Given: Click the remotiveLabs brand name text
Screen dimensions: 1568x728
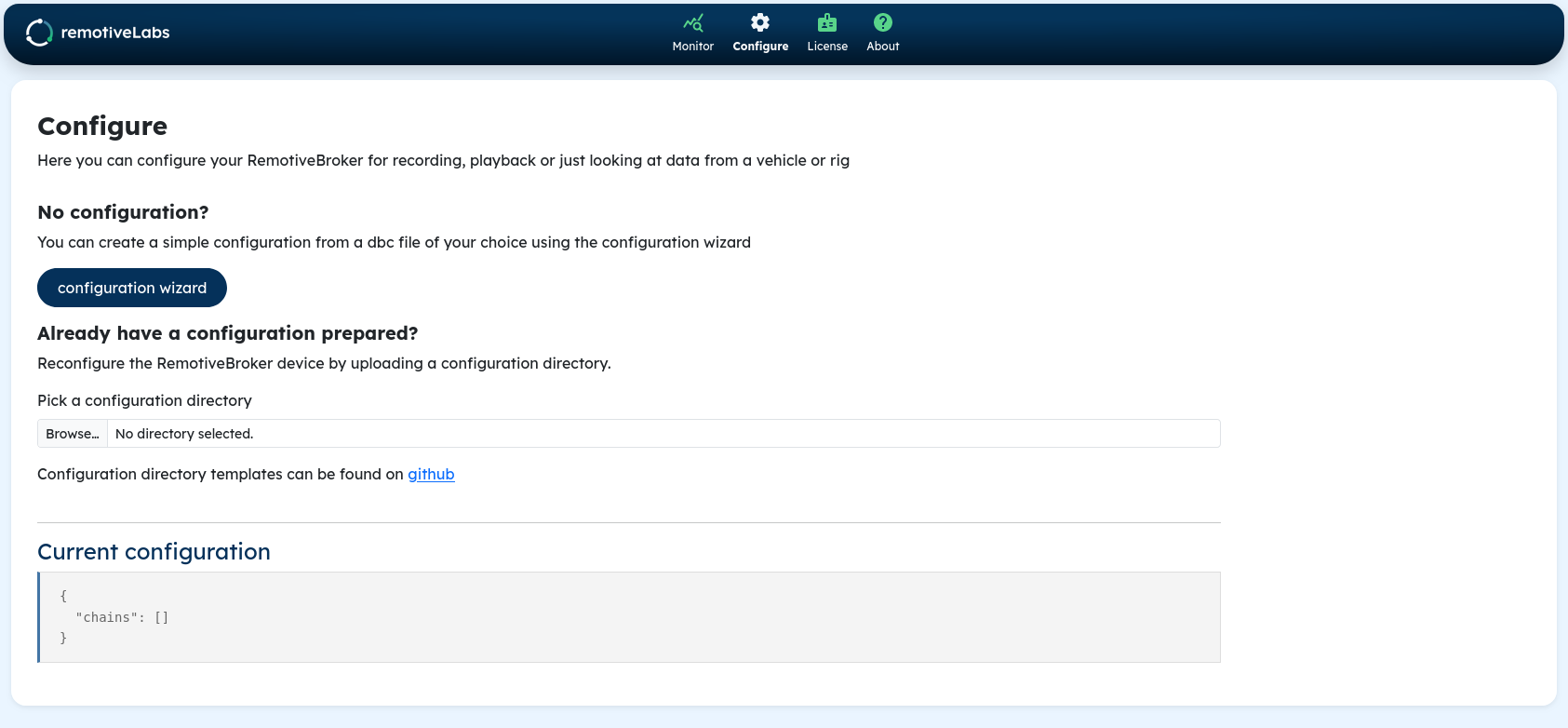Looking at the screenshot, I should click(115, 33).
